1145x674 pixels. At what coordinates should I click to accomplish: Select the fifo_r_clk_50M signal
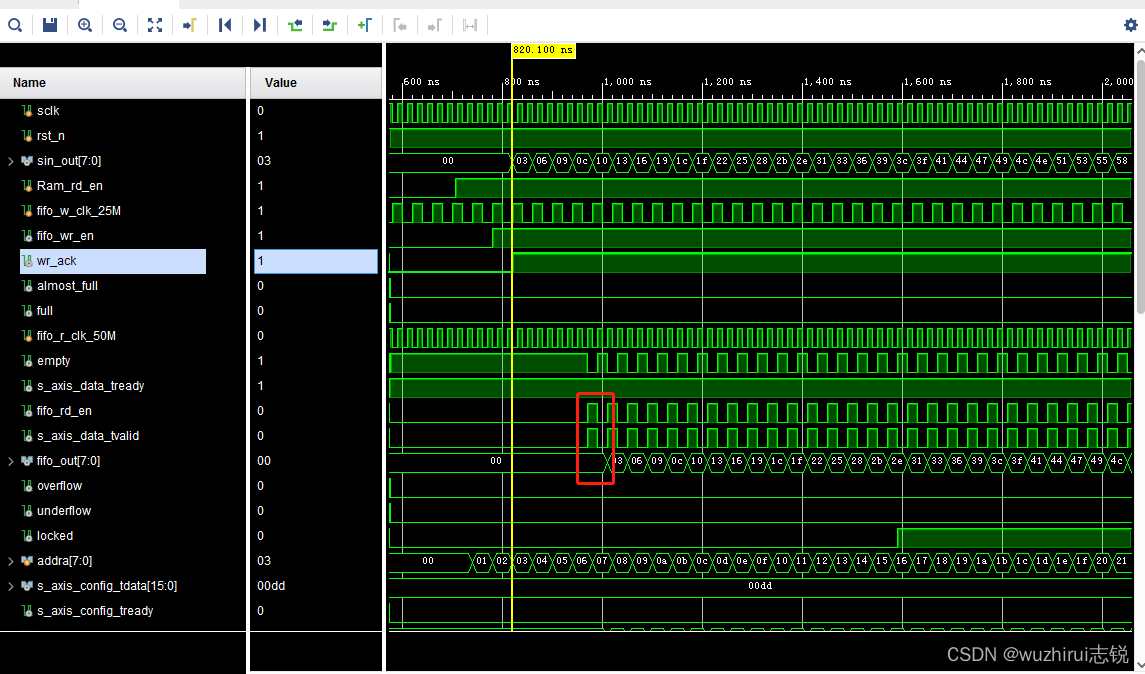point(76,336)
